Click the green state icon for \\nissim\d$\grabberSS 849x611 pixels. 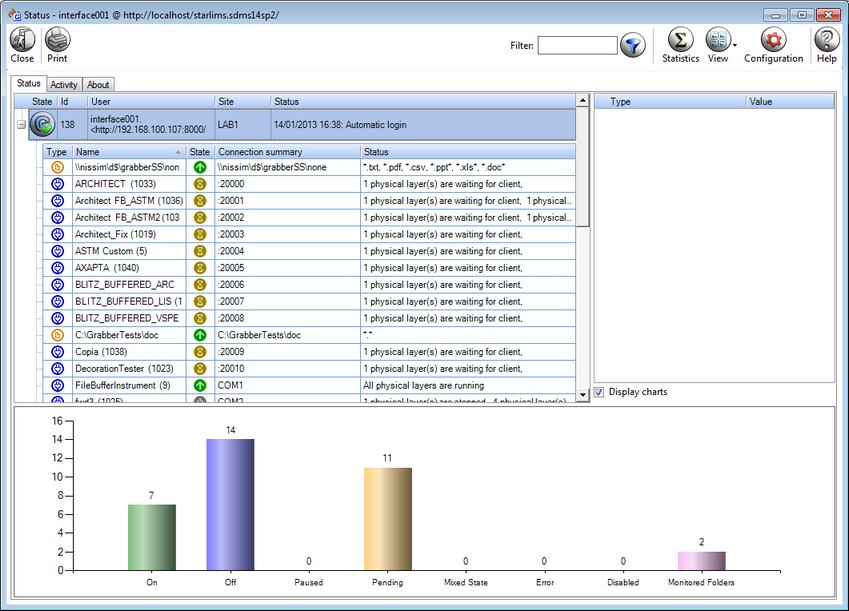pos(200,167)
